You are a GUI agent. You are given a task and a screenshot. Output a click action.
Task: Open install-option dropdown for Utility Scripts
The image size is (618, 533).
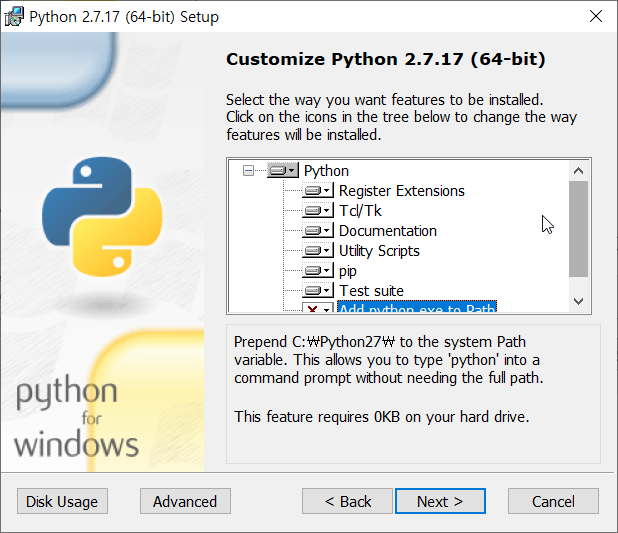(318, 251)
